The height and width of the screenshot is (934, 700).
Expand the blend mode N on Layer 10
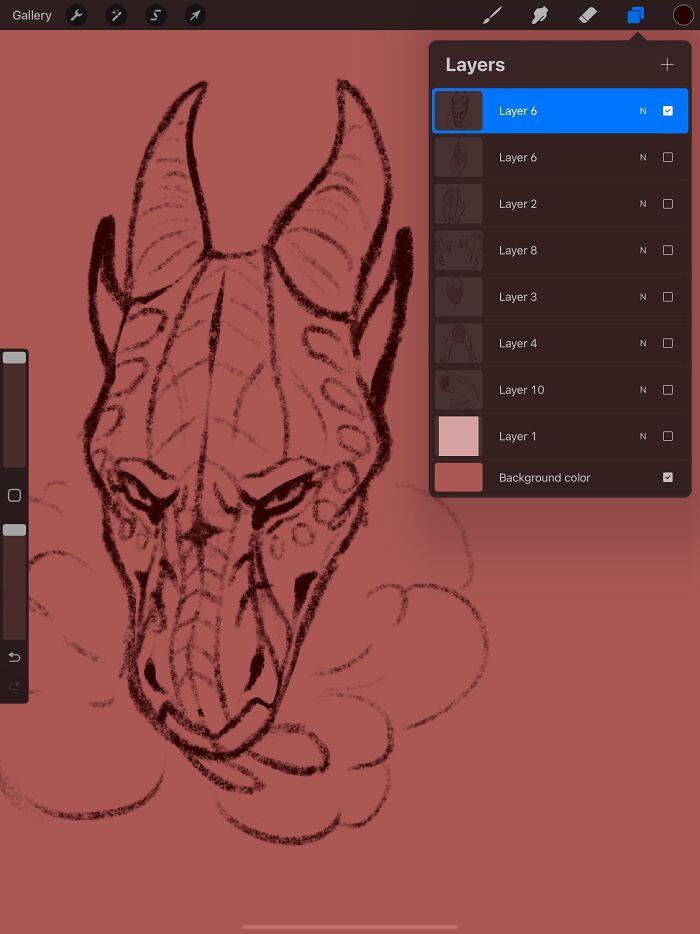(643, 390)
